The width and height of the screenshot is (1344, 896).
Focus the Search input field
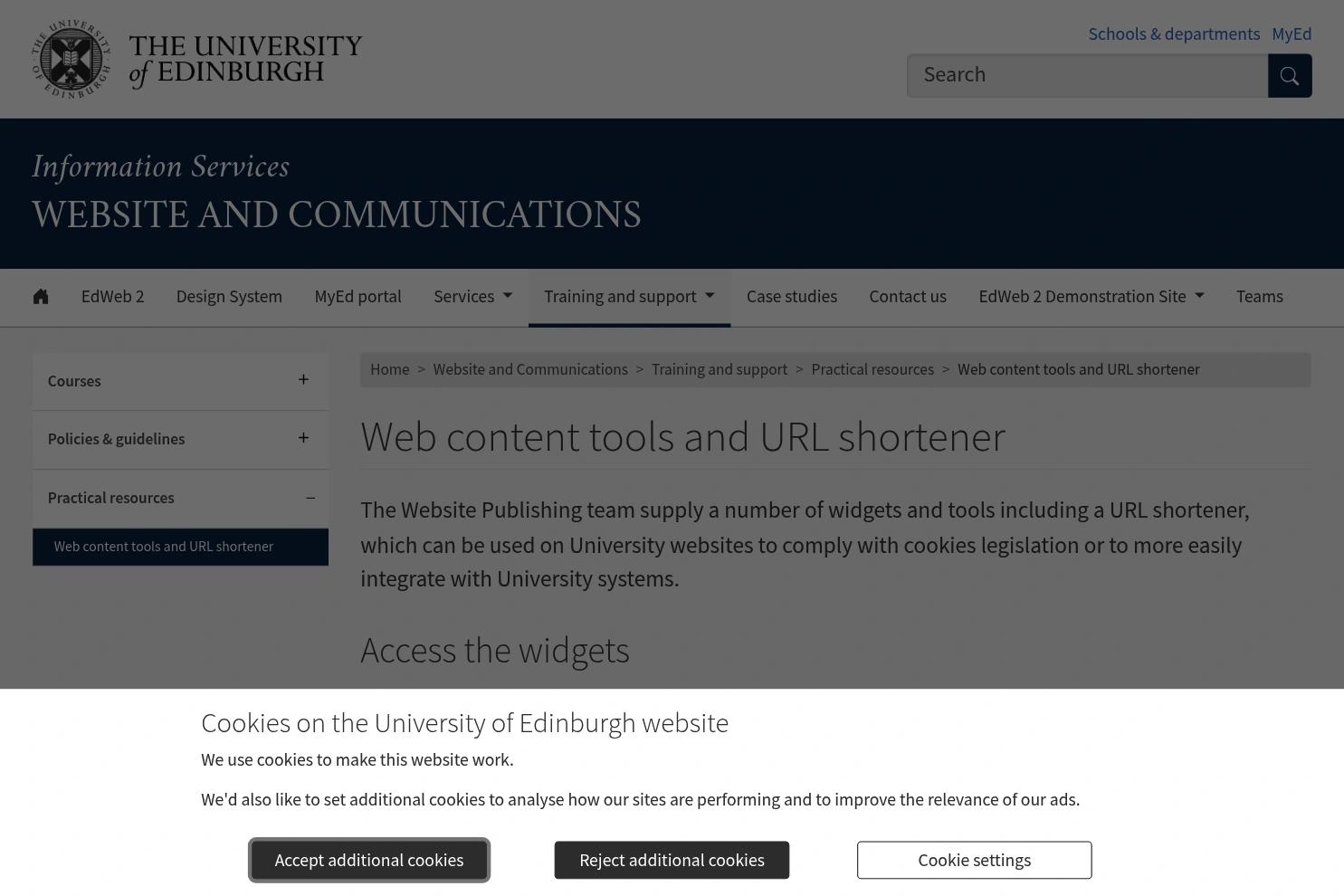[1088, 76]
